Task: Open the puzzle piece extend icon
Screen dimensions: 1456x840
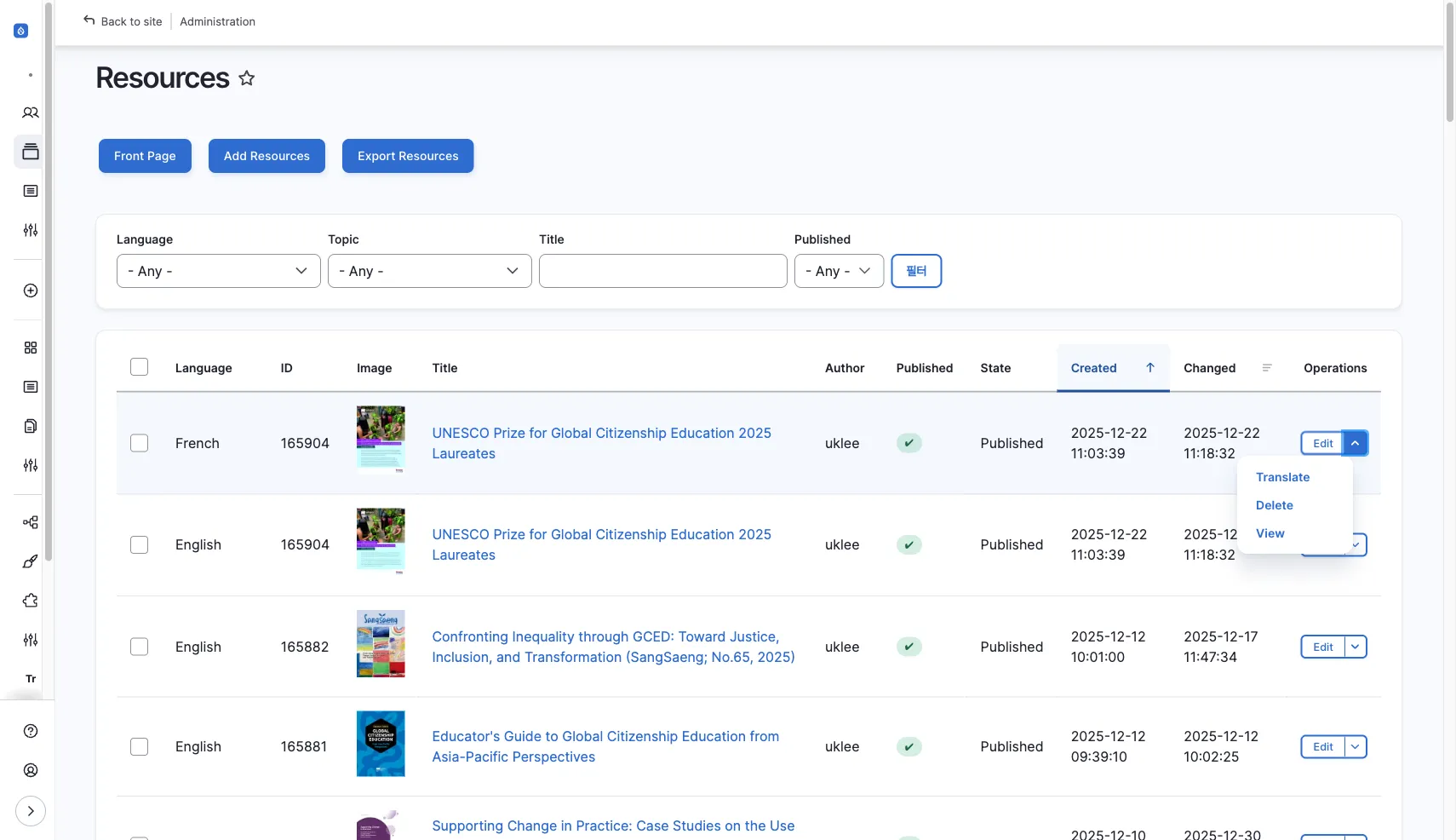Action: pos(31,601)
